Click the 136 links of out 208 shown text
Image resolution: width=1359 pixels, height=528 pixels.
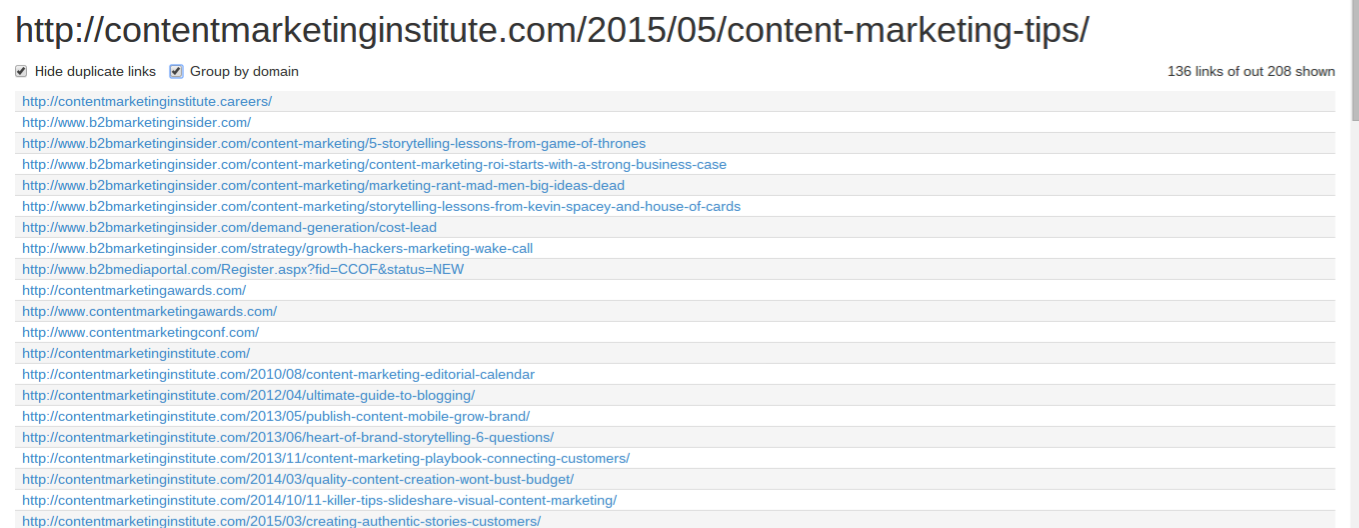click(1251, 71)
